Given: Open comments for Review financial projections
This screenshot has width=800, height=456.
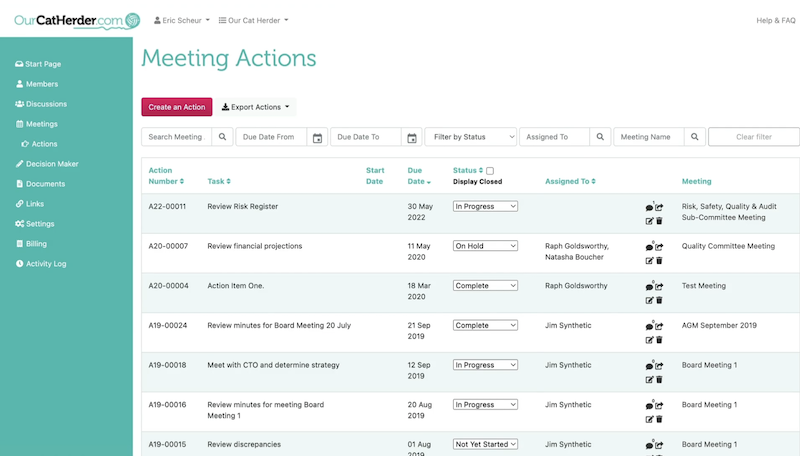Looking at the screenshot, I should tap(649, 247).
